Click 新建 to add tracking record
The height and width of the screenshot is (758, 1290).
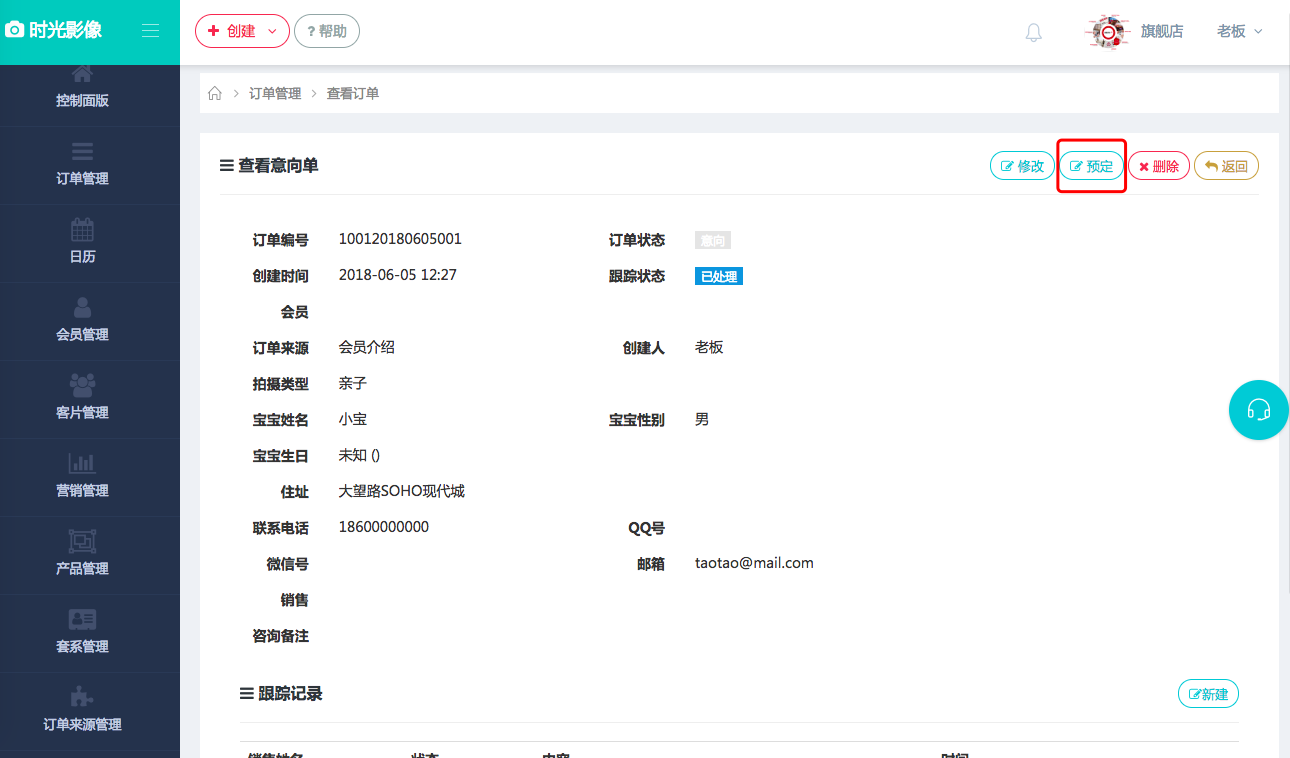coord(1208,694)
